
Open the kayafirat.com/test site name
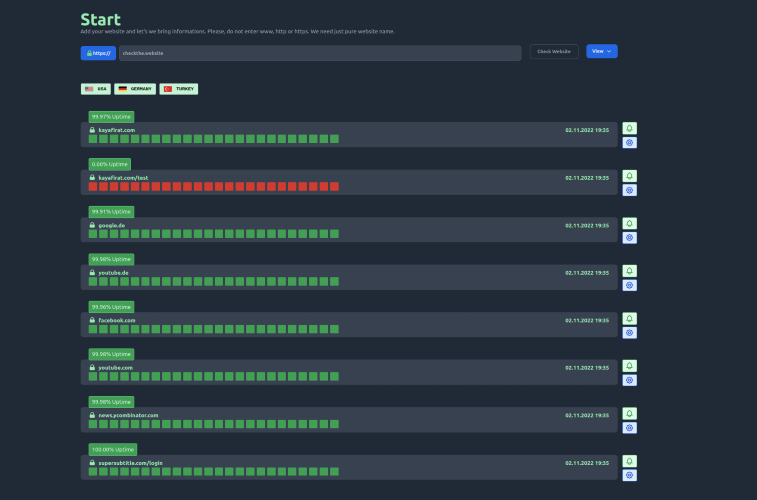[123, 178]
